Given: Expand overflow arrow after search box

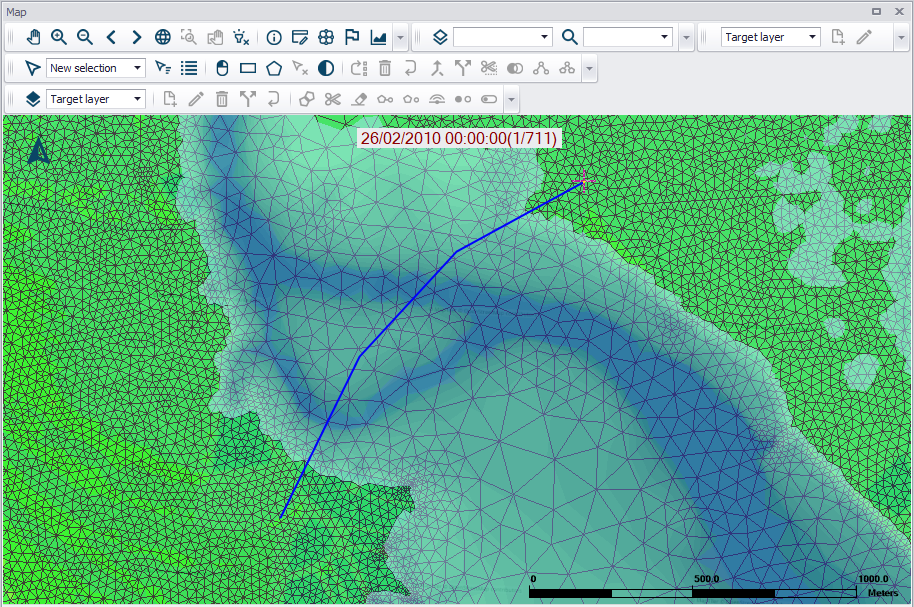Looking at the screenshot, I should click(x=687, y=37).
